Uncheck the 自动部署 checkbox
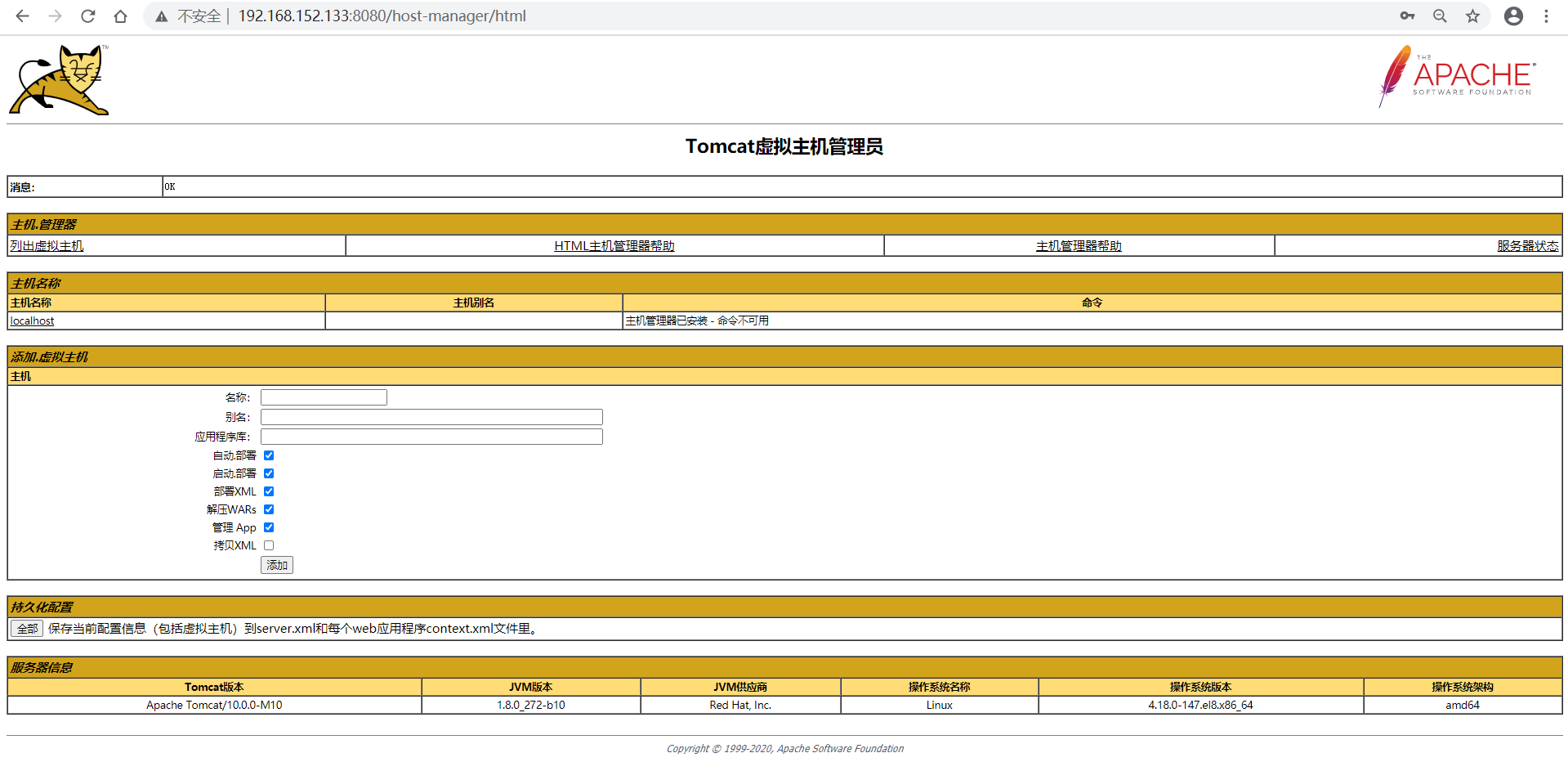 [x=269, y=455]
